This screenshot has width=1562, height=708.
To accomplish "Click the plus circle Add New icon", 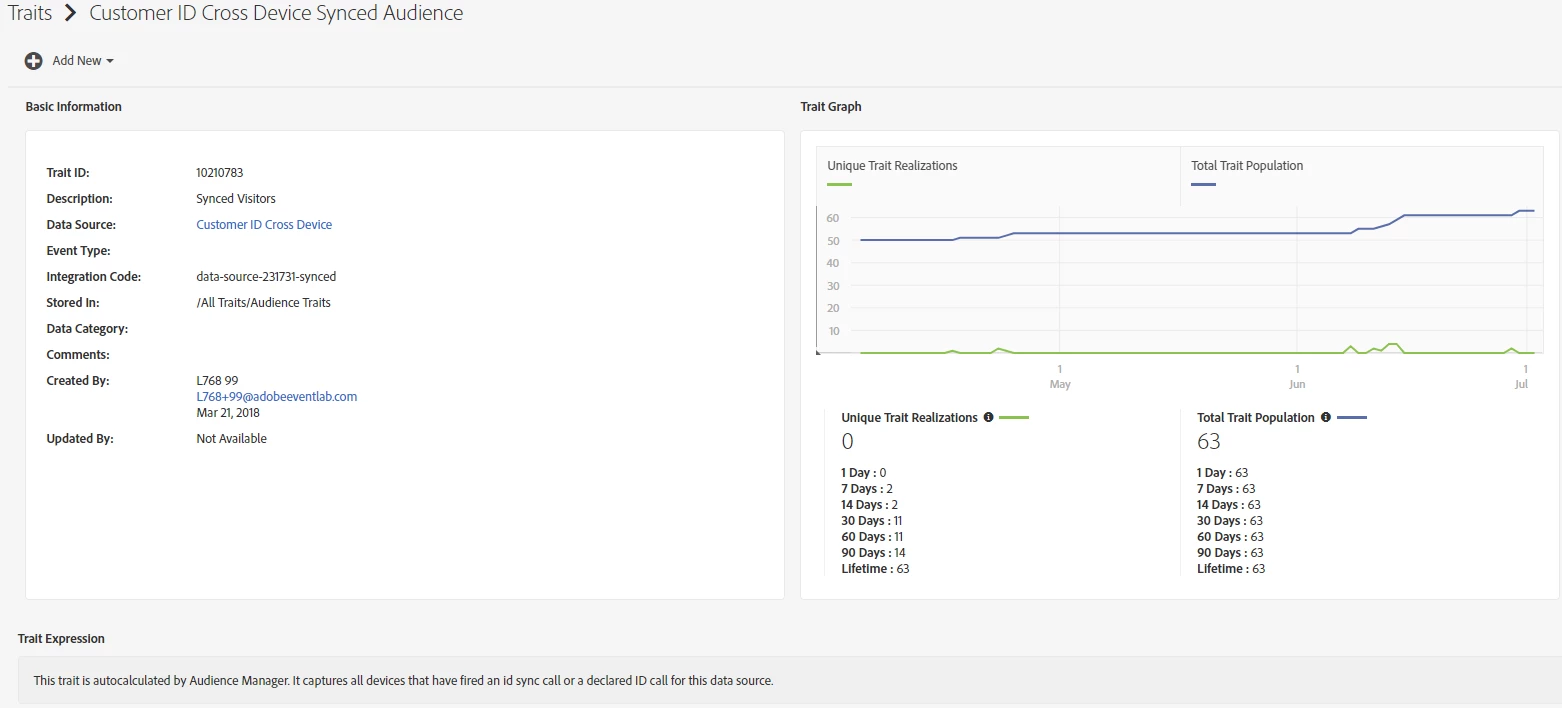I will 34,61.
